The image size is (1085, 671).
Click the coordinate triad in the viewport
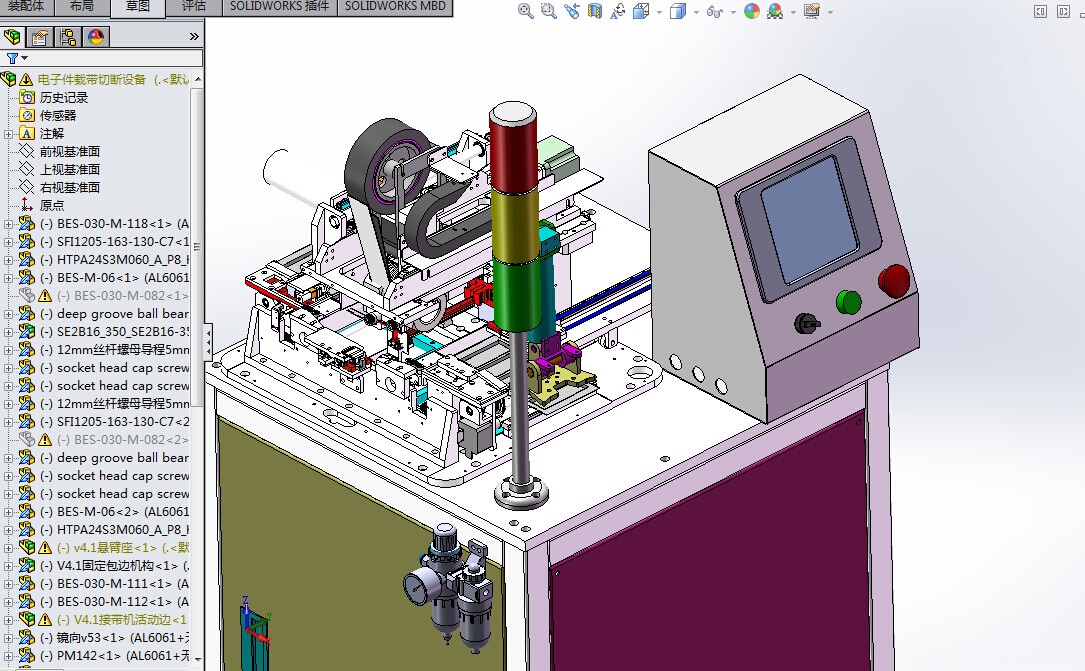click(255, 623)
